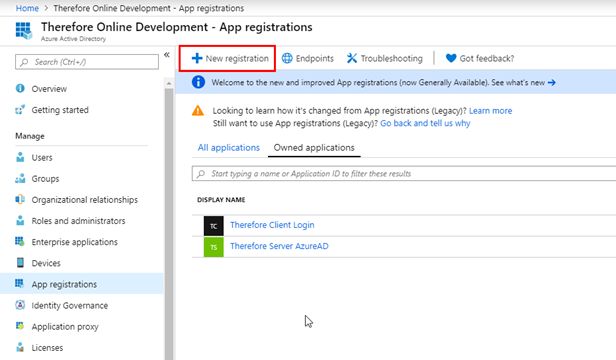Click the App registrations grid icon

[x=19, y=283]
